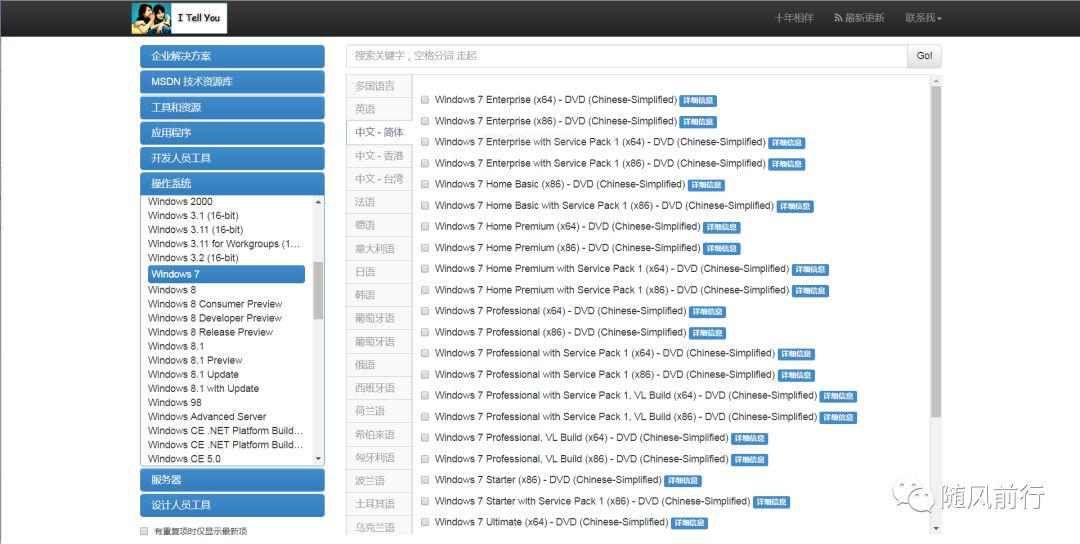The image size is (1080, 544).
Task: Switch to the 俄语 language tab
Action: 379,365
